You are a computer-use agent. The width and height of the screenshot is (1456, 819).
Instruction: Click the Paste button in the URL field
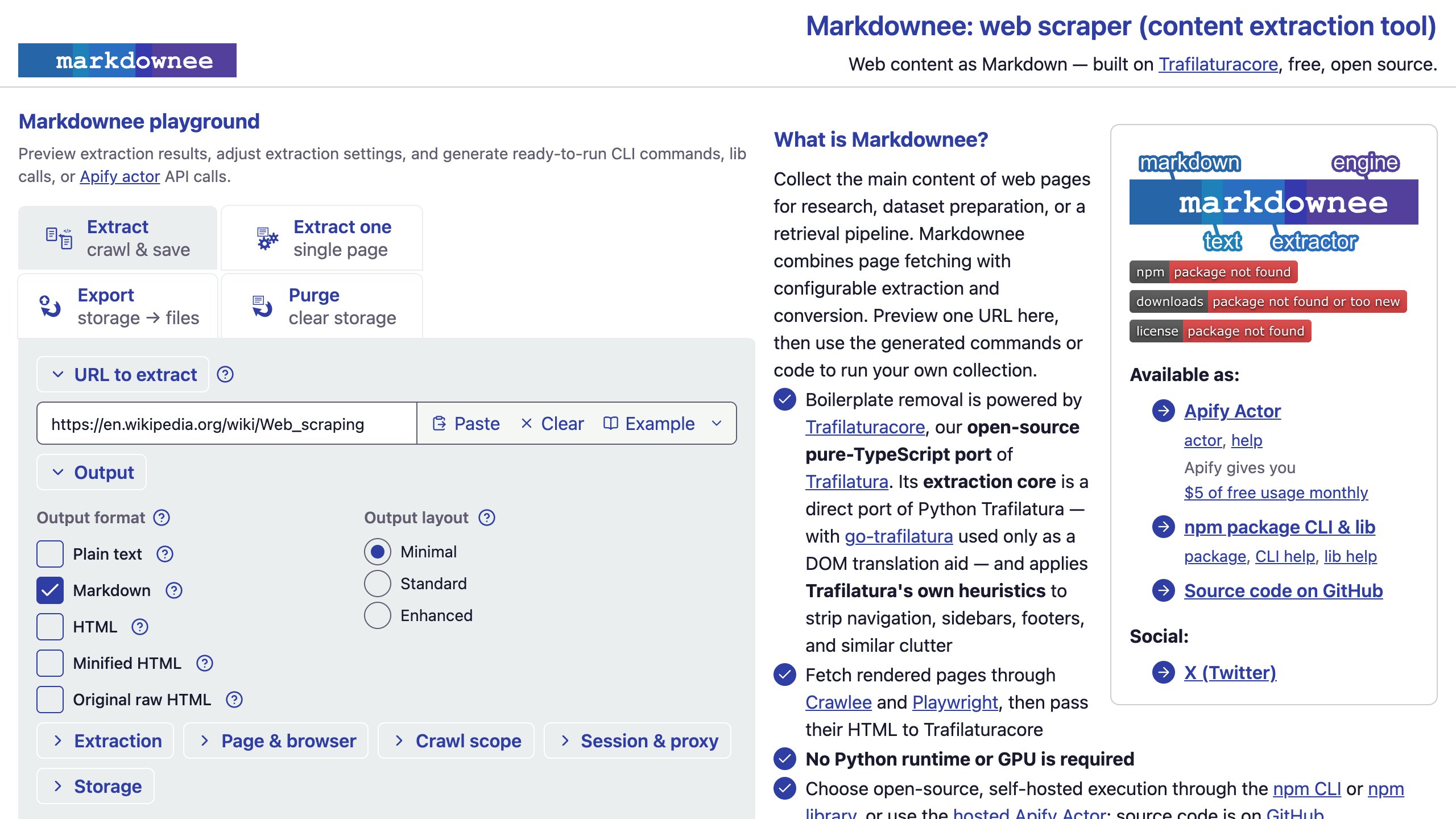[x=466, y=423]
